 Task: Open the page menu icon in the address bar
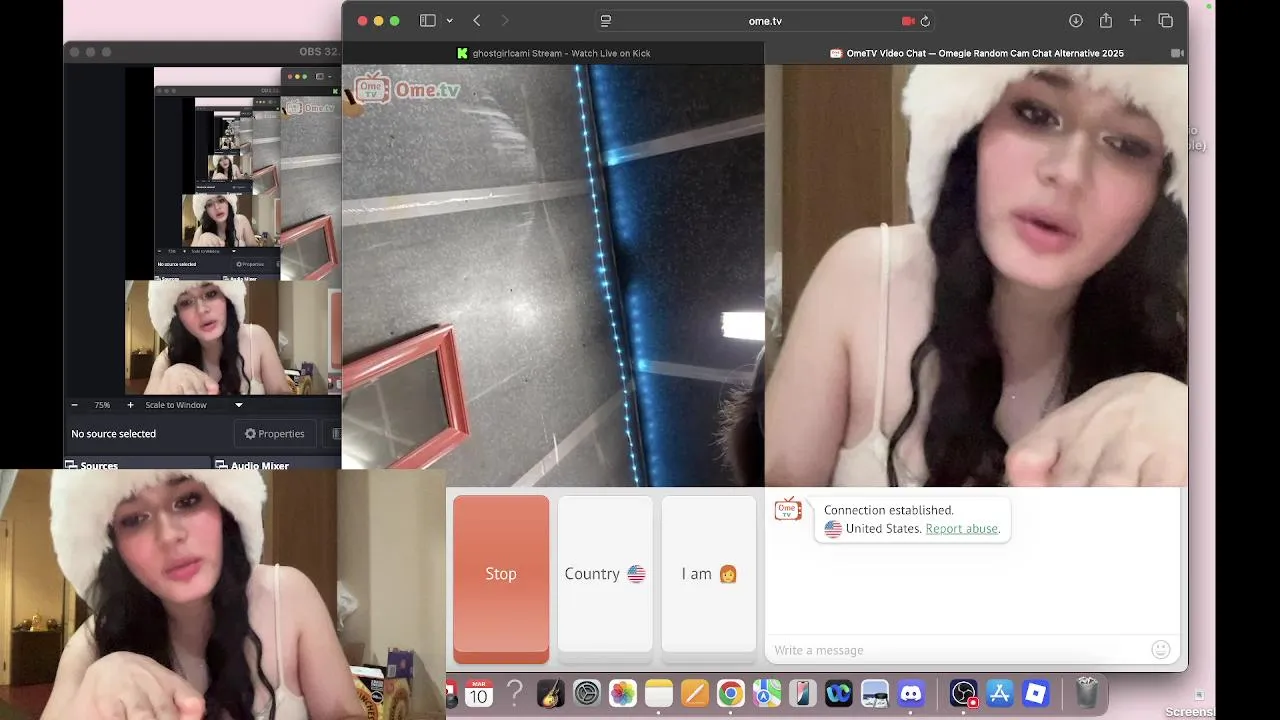click(x=605, y=21)
